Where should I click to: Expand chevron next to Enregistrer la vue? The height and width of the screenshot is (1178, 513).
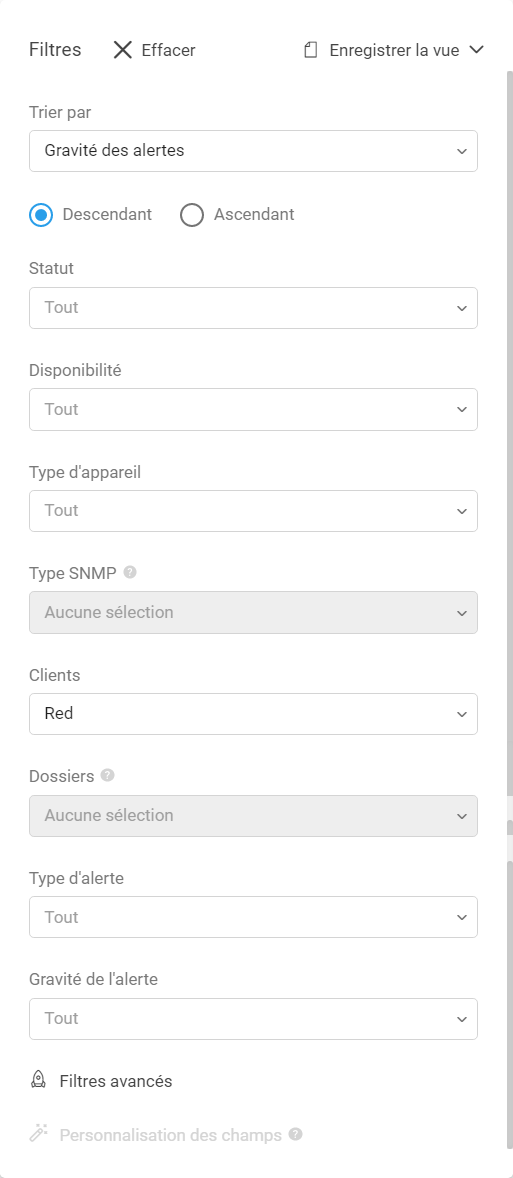click(476, 50)
